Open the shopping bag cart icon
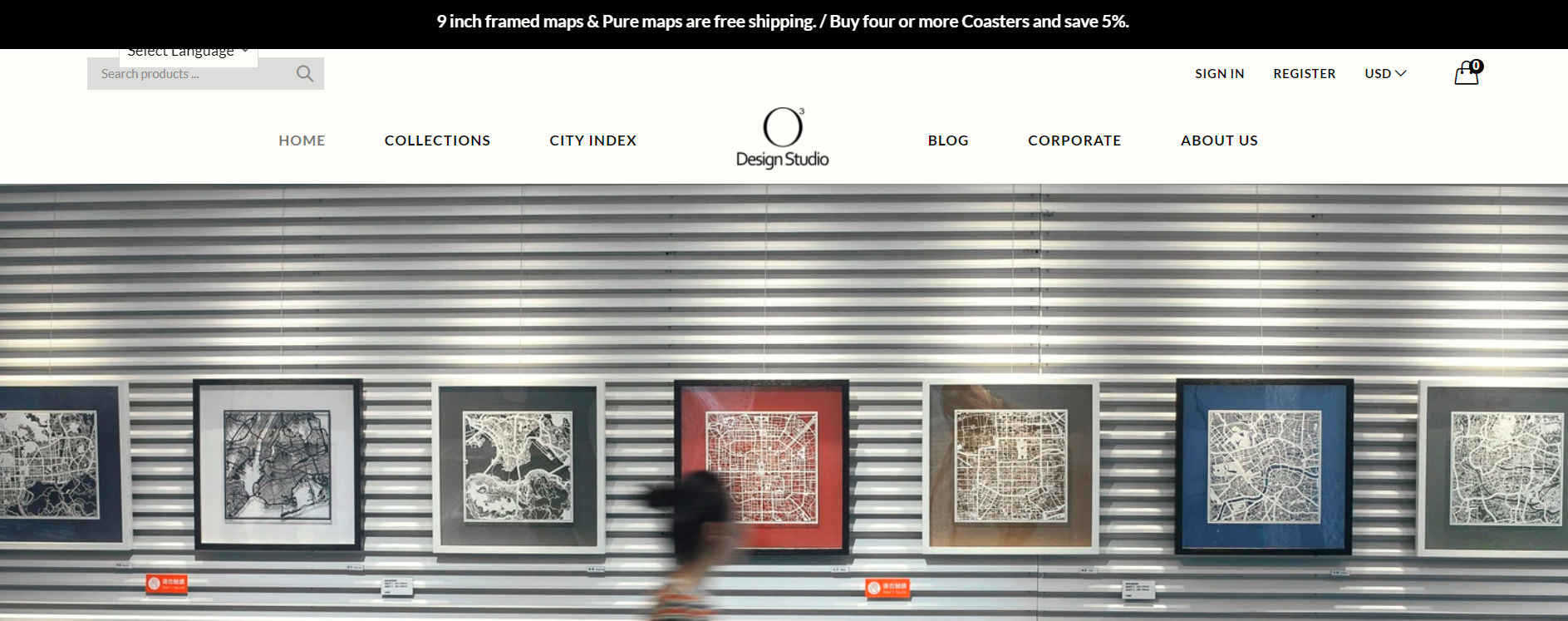The height and width of the screenshot is (621, 1568). click(1467, 74)
